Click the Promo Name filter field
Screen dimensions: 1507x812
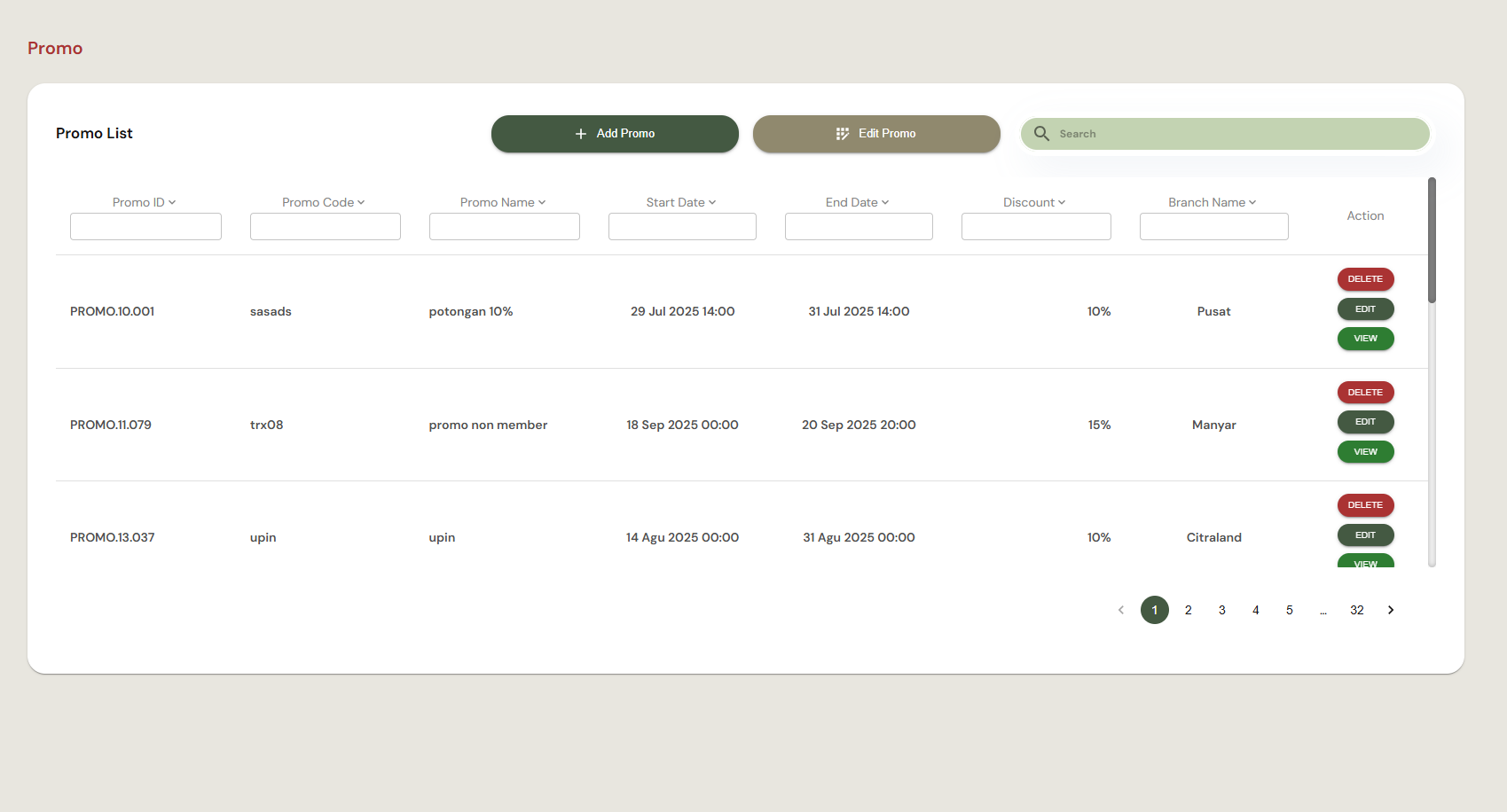tap(505, 226)
